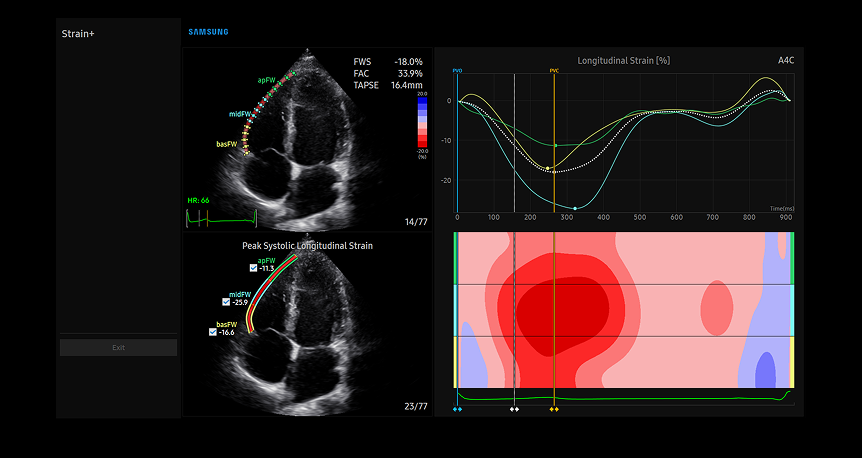Click the mini ECG trace under HR
Image resolution: width=862 pixels, height=458 pixels.
pos(222,219)
